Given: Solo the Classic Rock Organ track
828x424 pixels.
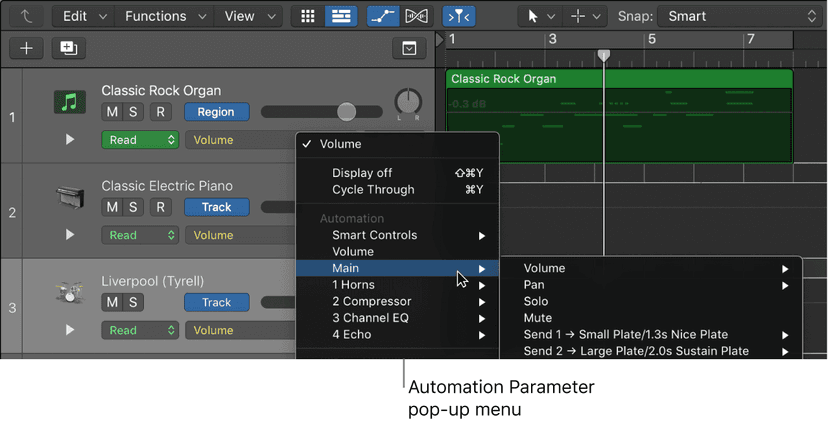Looking at the screenshot, I should tap(133, 112).
